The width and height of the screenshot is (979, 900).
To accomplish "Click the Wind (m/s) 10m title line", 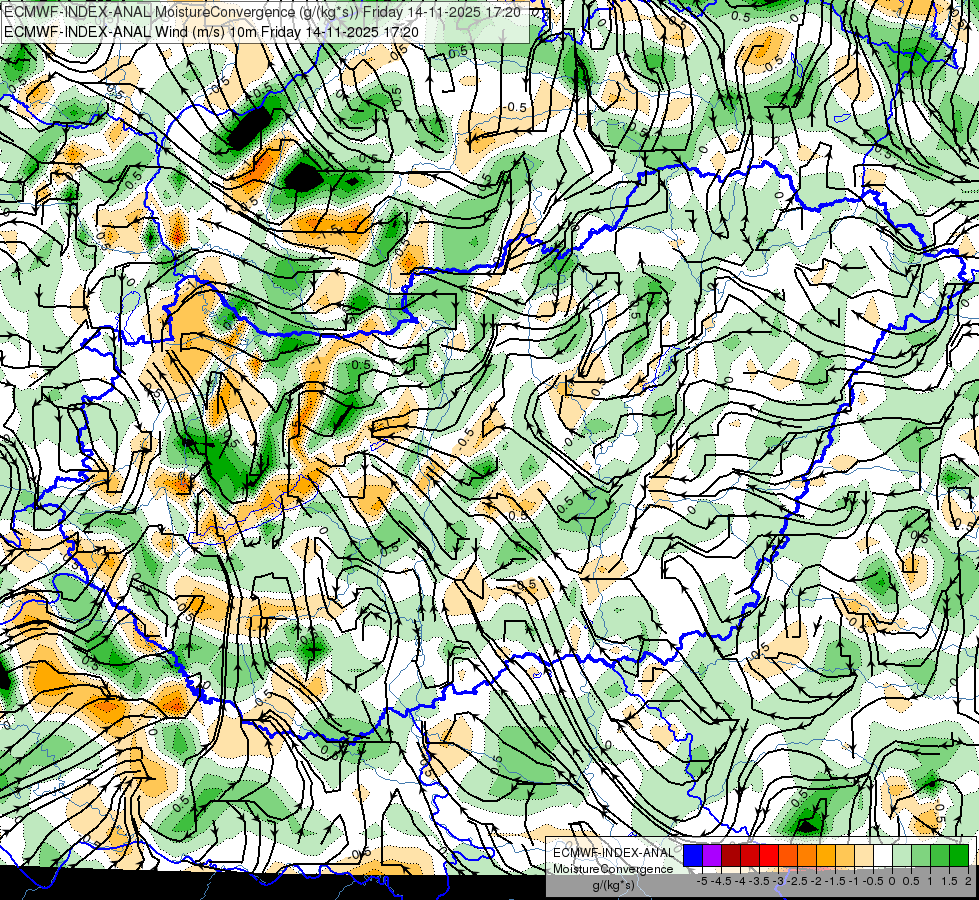I will tap(212, 32).
